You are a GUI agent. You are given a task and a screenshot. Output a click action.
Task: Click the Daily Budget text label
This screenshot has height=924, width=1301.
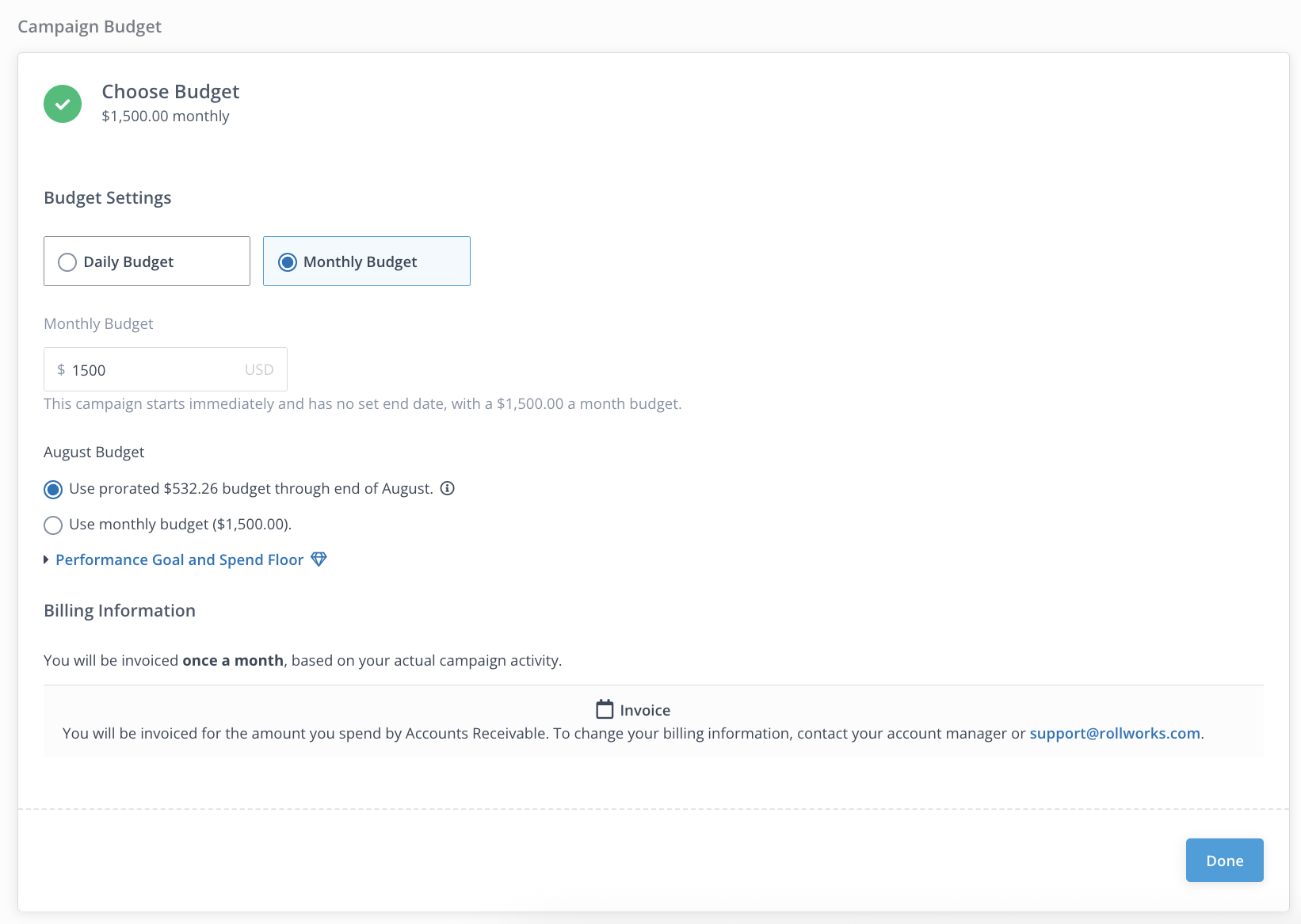pyautogui.click(x=128, y=262)
